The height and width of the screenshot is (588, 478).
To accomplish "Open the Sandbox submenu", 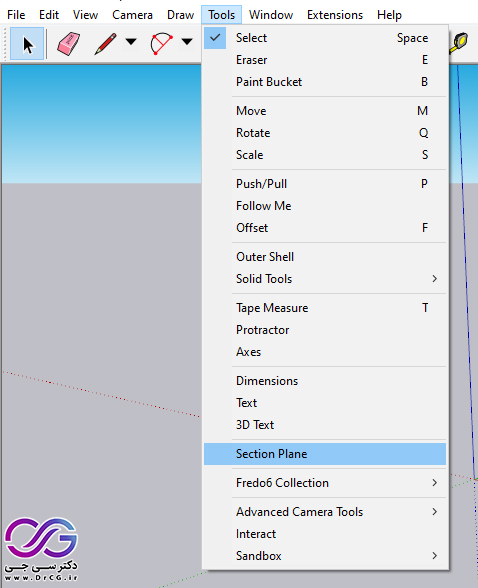I will point(325,556).
